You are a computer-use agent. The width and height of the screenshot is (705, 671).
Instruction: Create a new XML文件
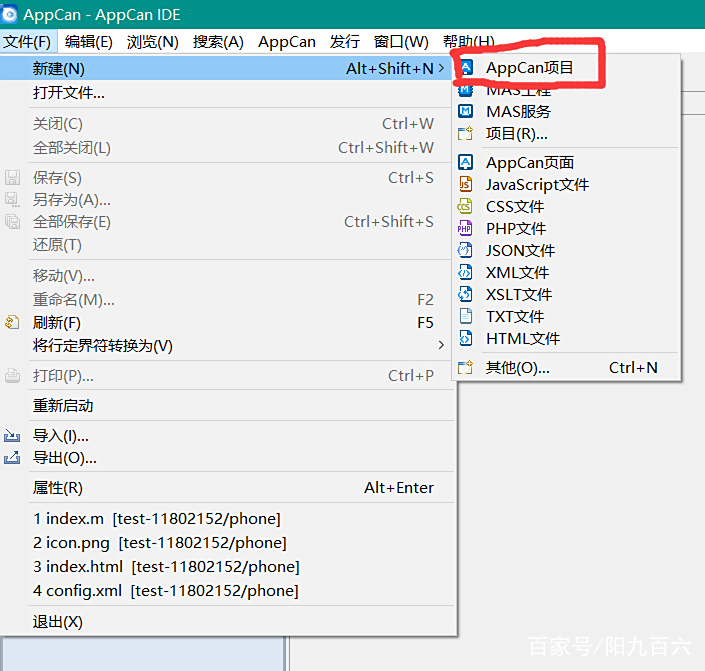[x=567, y=273]
